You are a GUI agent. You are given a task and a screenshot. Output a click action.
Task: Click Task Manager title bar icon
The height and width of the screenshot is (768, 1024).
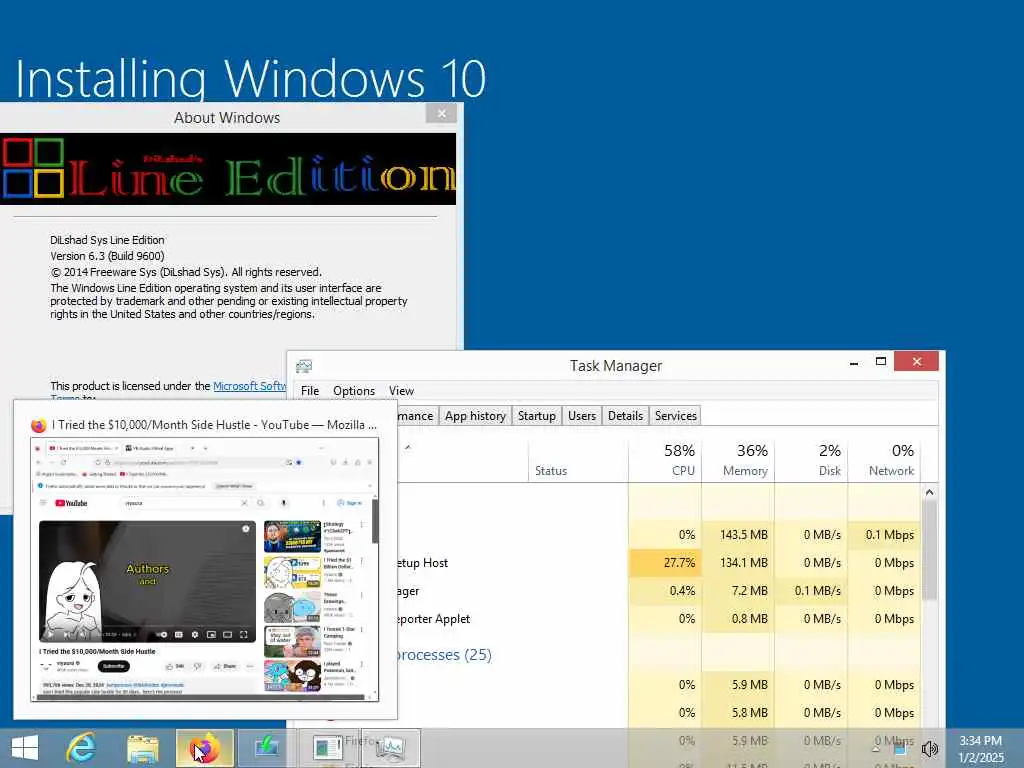pyautogui.click(x=304, y=366)
